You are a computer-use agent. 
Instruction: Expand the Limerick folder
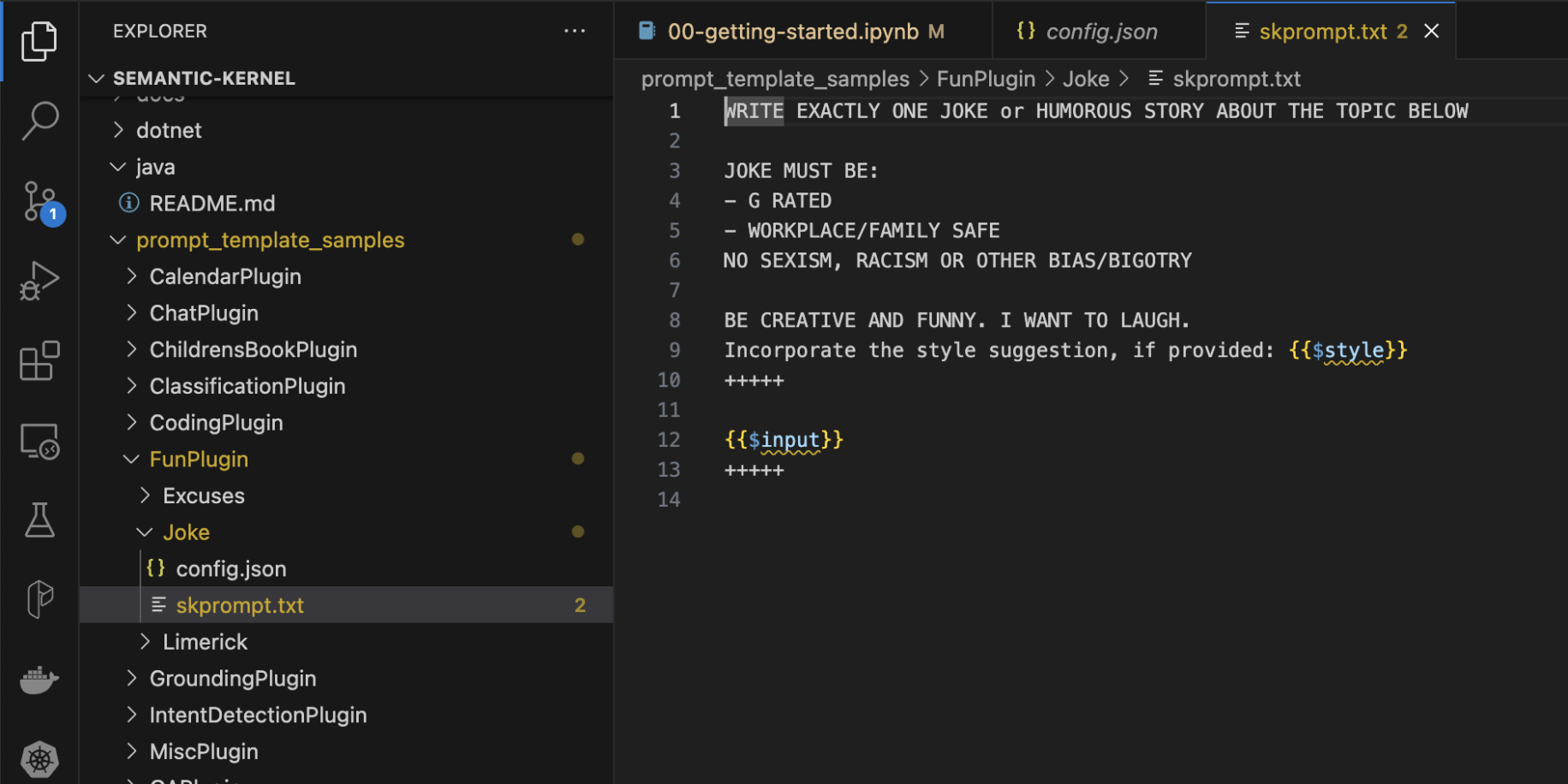(205, 642)
